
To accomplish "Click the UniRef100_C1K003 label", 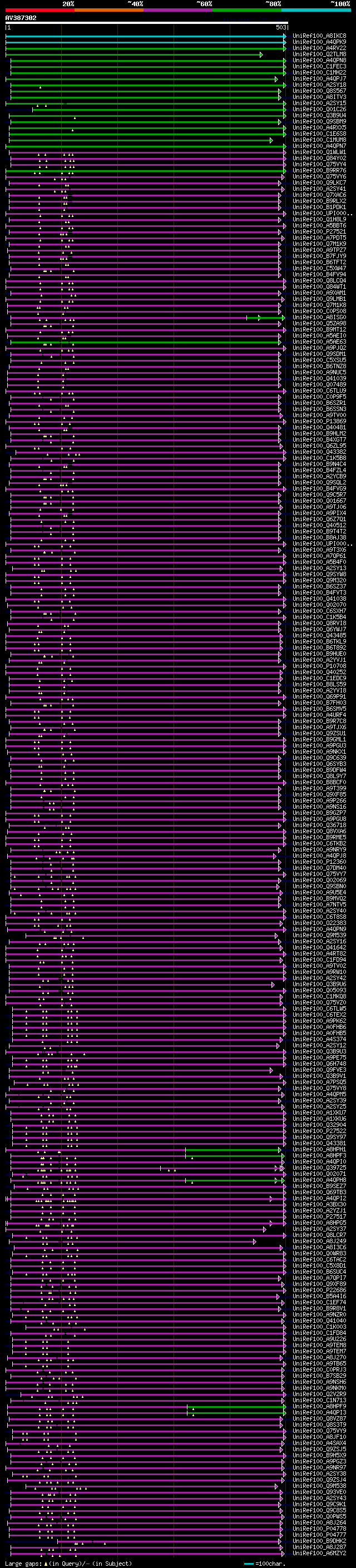I will pyautogui.click(x=319, y=1327).
